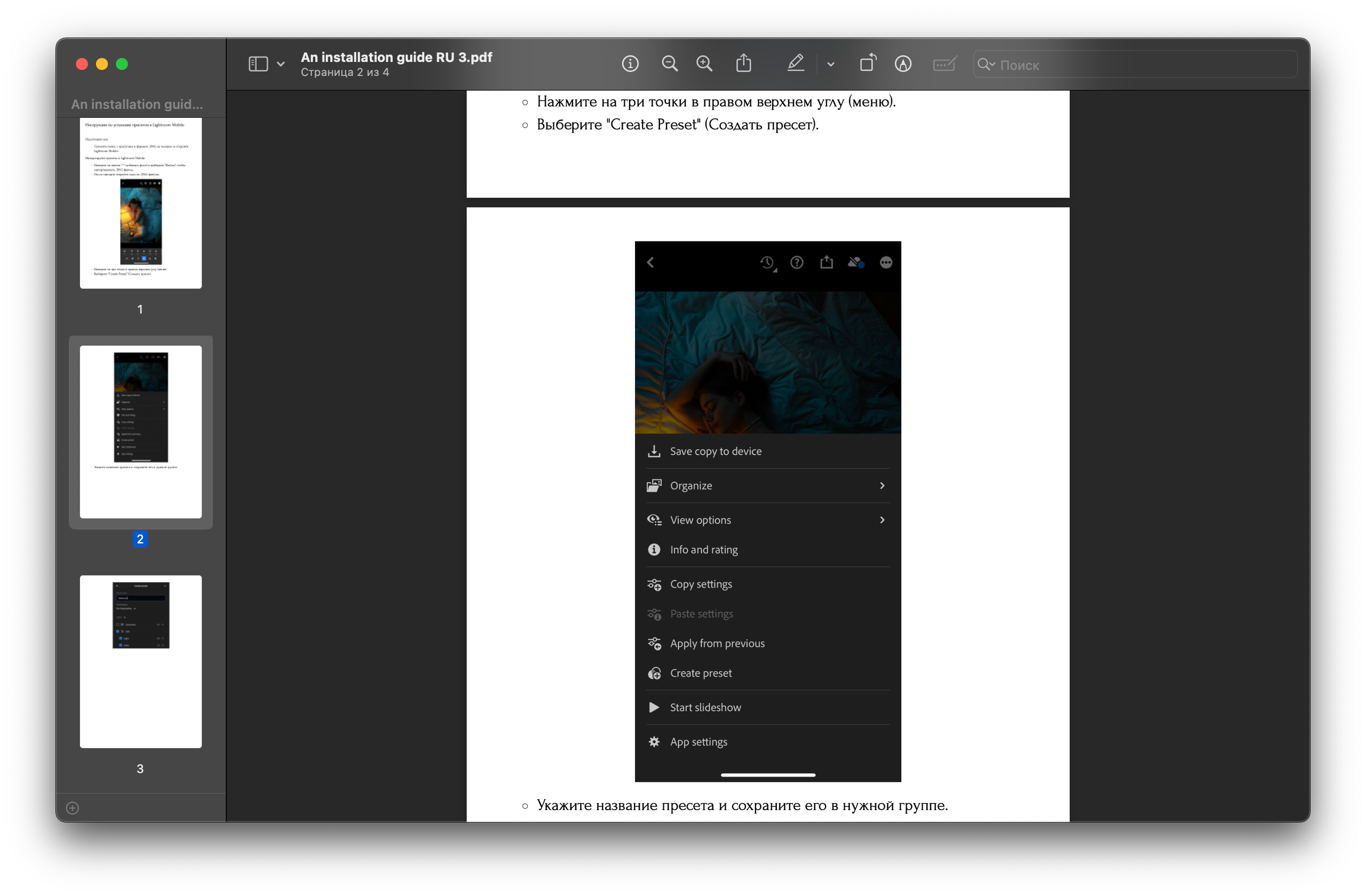The height and width of the screenshot is (896, 1366).
Task: Zoom out of the PDF page
Action: pos(669,63)
